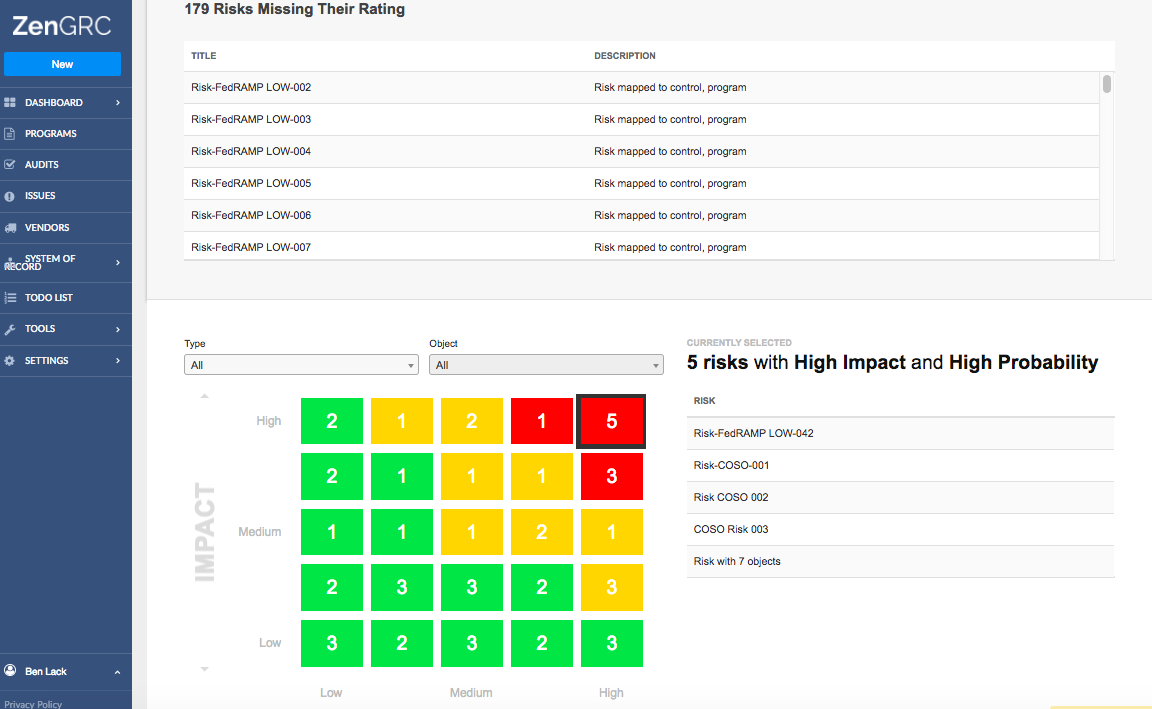Screen dimensions: 1152x709
Task: Open the Type dropdown
Action: pos(301,364)
